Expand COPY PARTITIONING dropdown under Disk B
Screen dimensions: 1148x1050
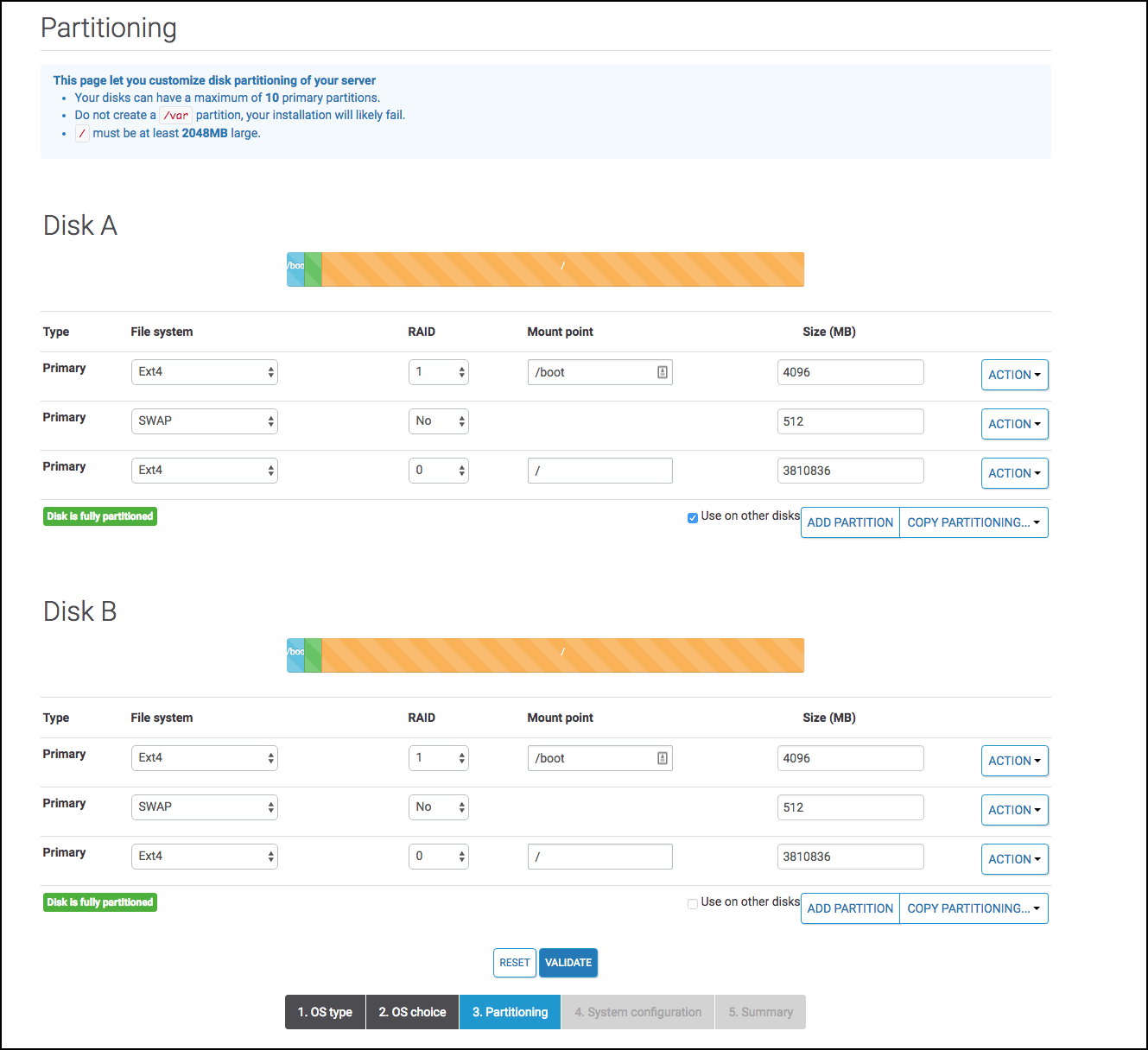coord(974,908)
